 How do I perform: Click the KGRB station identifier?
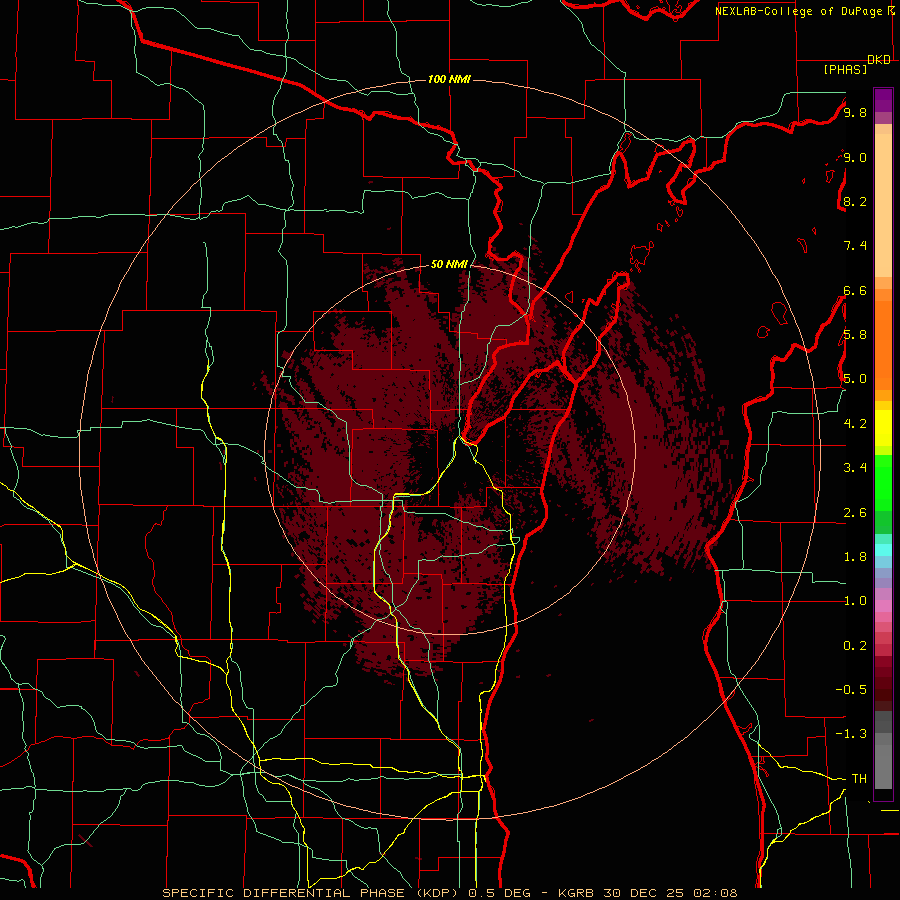pyautogui.click(x=574, y=893)
